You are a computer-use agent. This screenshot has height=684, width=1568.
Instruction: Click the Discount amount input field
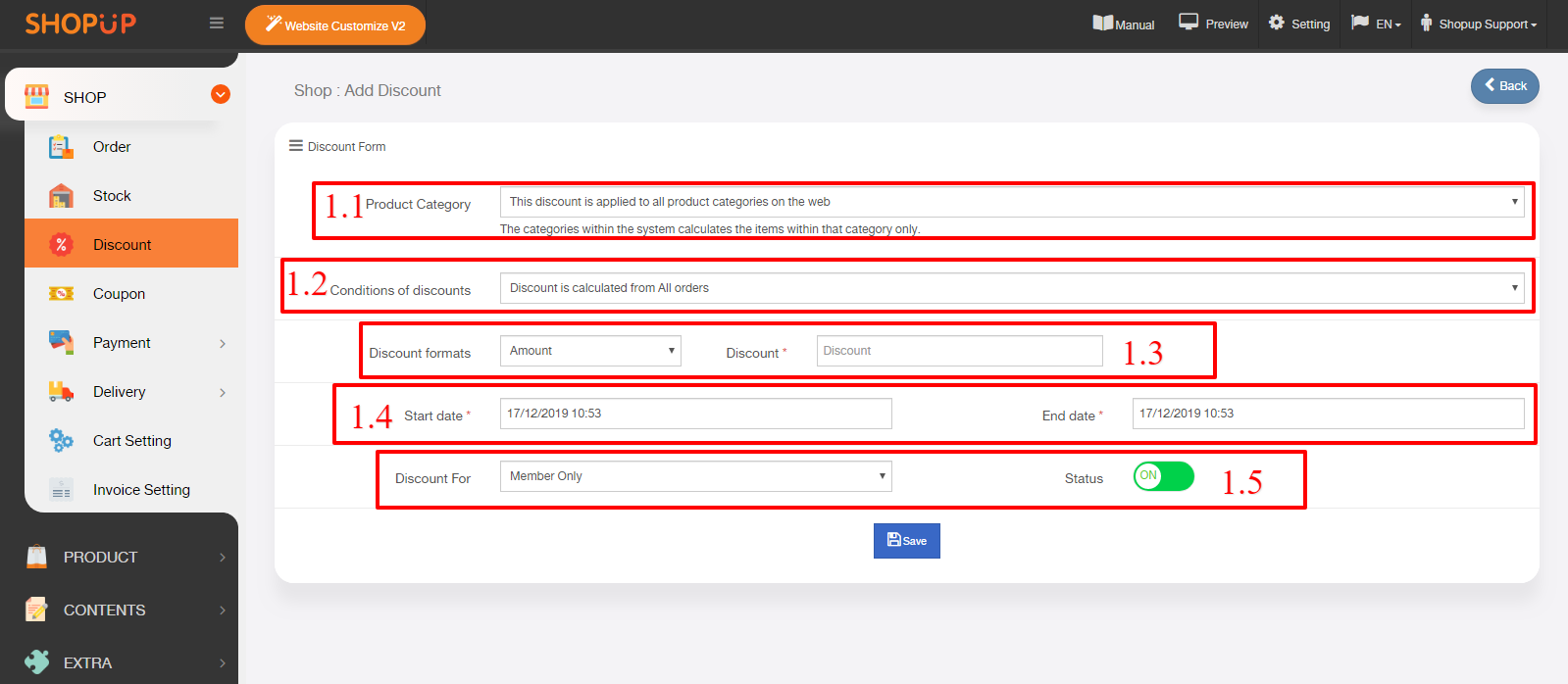[960, 351]
